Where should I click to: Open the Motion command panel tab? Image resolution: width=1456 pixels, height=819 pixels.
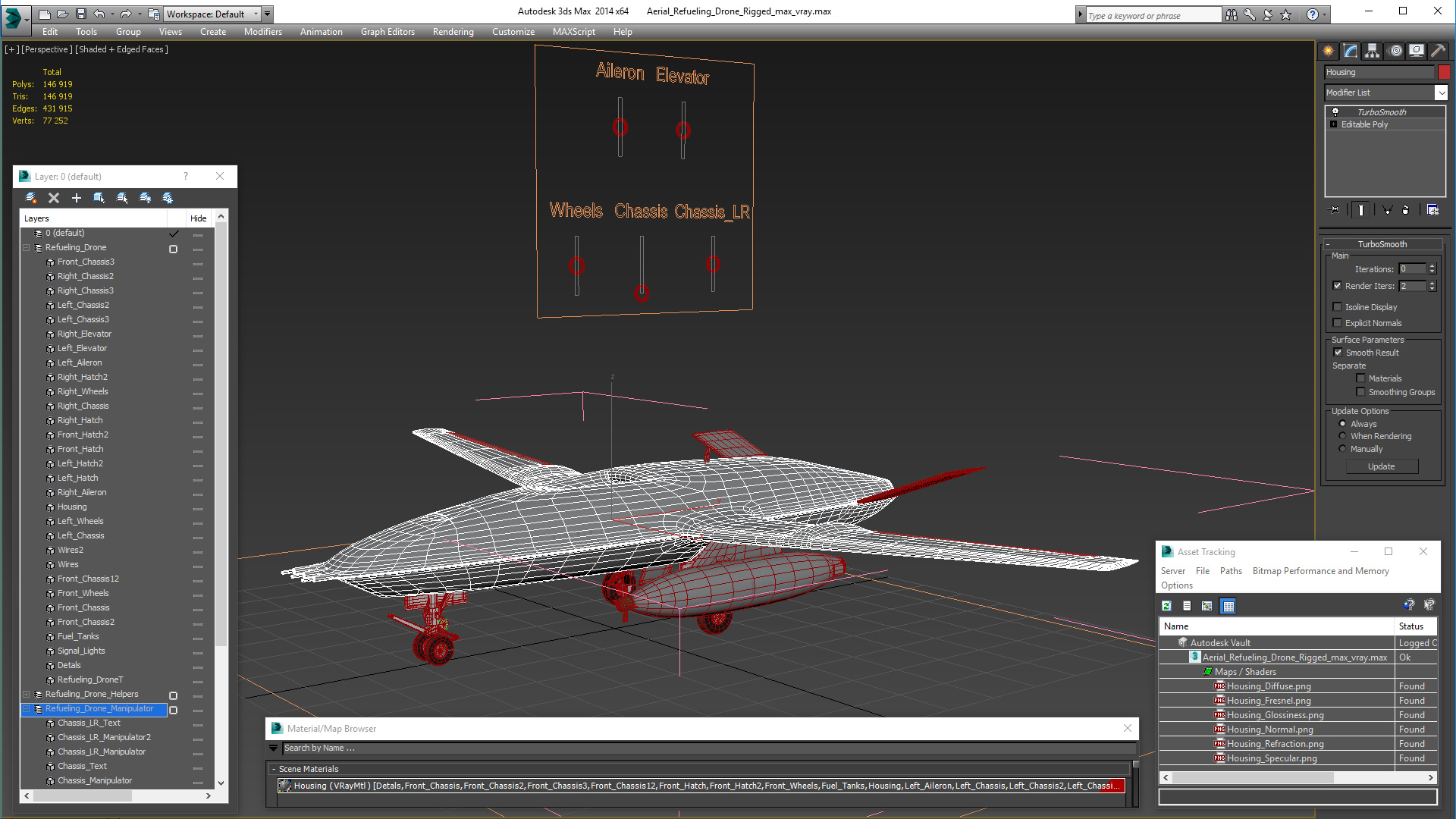tap(1395, 51)
